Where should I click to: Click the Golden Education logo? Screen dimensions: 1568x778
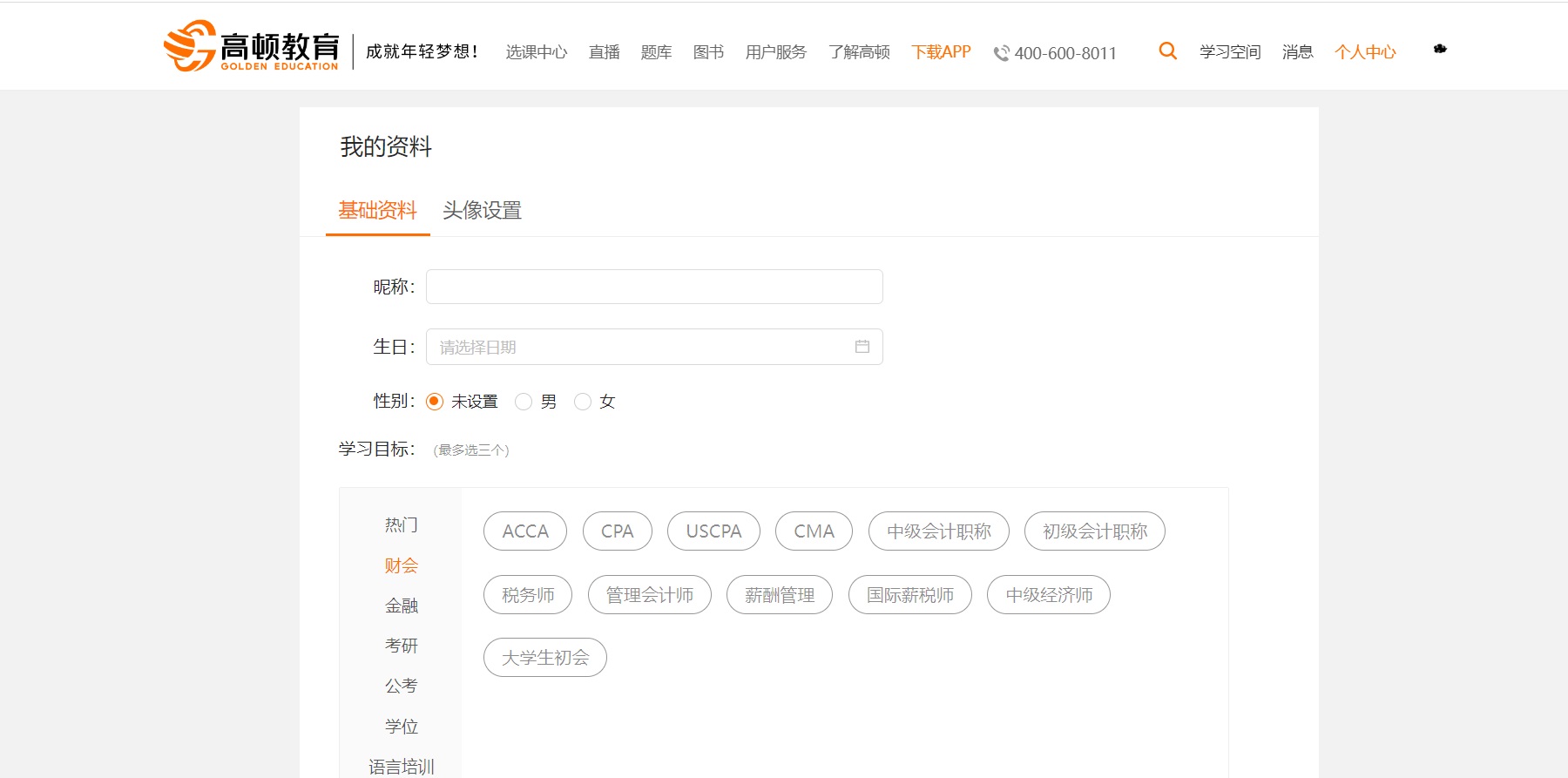tap(251, 46)
